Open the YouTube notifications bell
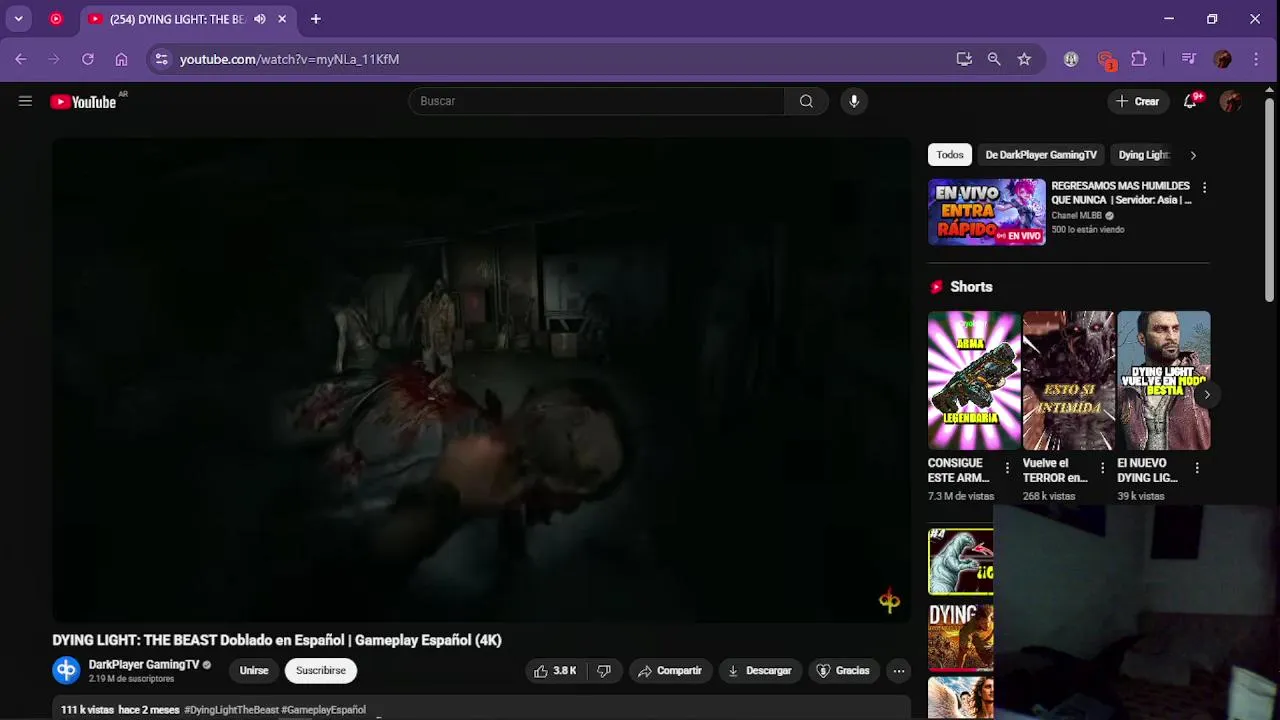Screen dimensions: 1280x720 [1190, 101]
